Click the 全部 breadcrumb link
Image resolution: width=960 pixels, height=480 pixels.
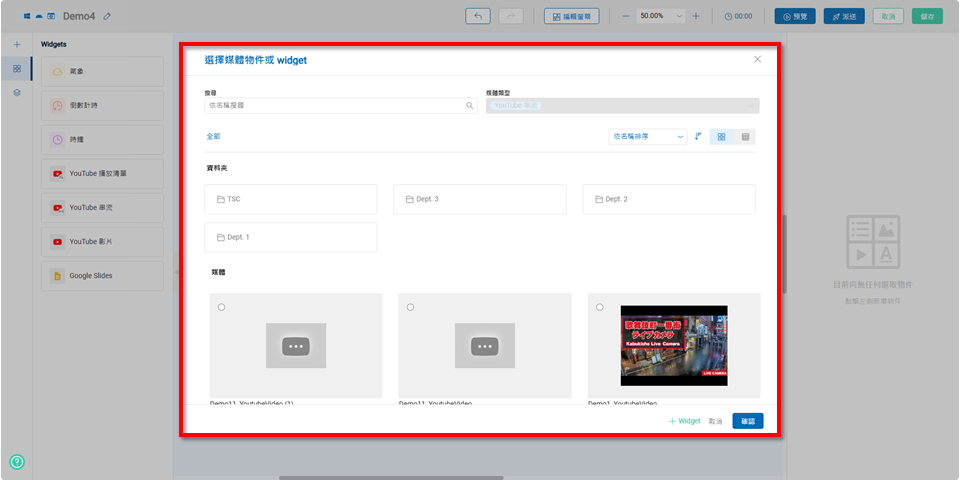click(214, 136)
